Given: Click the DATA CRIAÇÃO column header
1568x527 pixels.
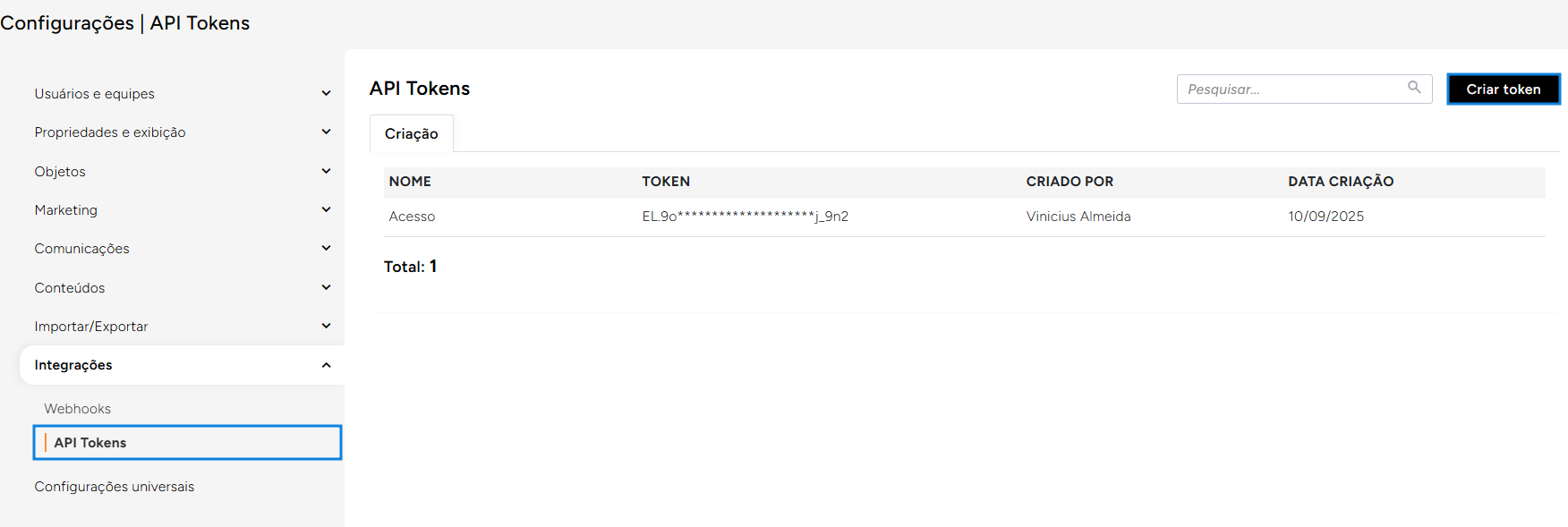Looking at the screenshot, I should coord(1341,182).
